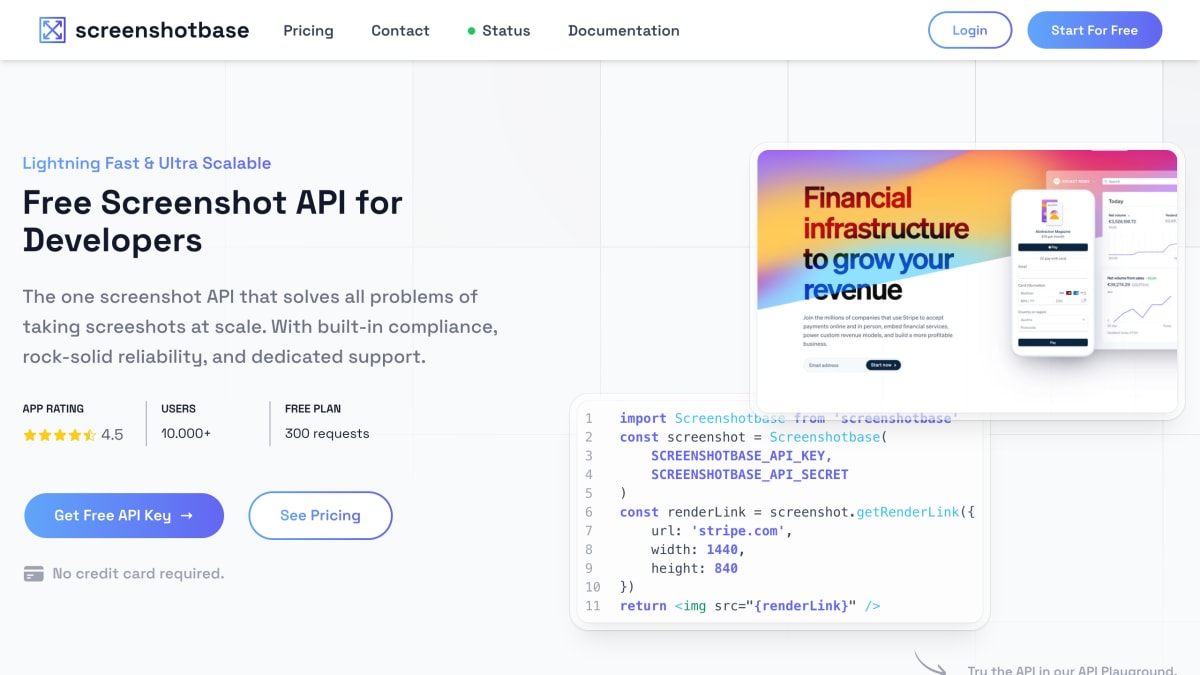Click the screenshotbase logo icon

[x=52, y=30]
